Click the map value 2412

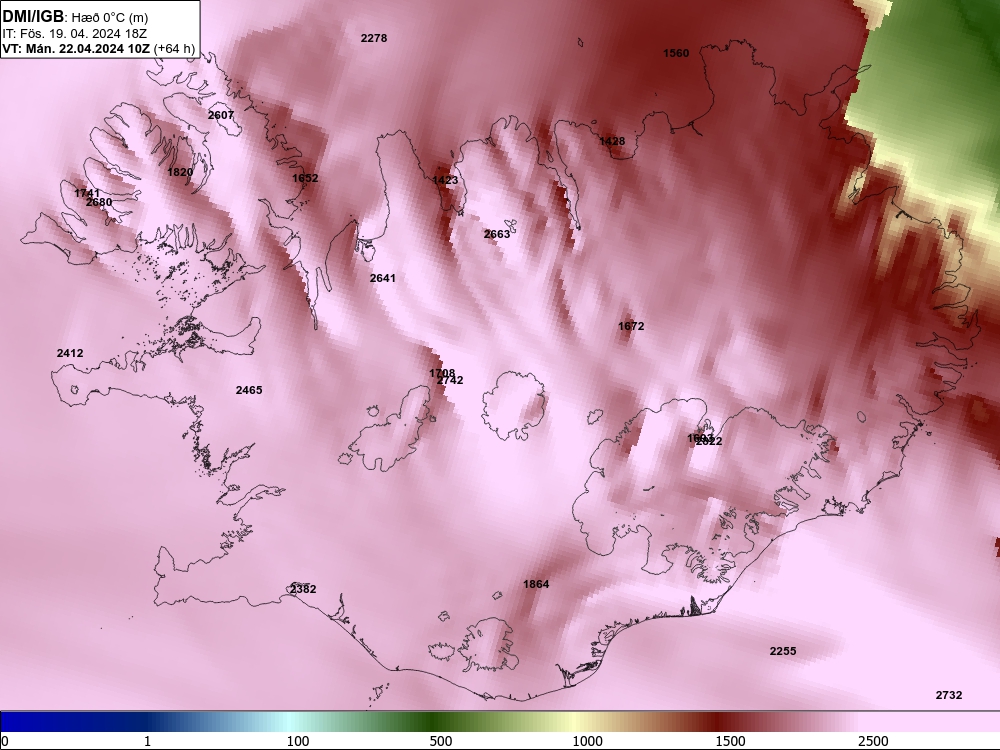[x=70, y=353]
